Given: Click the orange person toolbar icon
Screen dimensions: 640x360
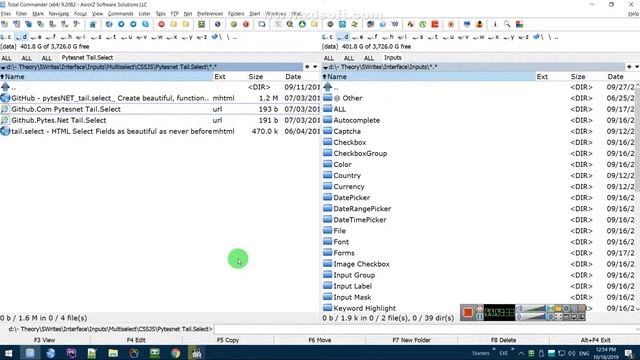Looking at the screenshot, I should click(479, 24).
